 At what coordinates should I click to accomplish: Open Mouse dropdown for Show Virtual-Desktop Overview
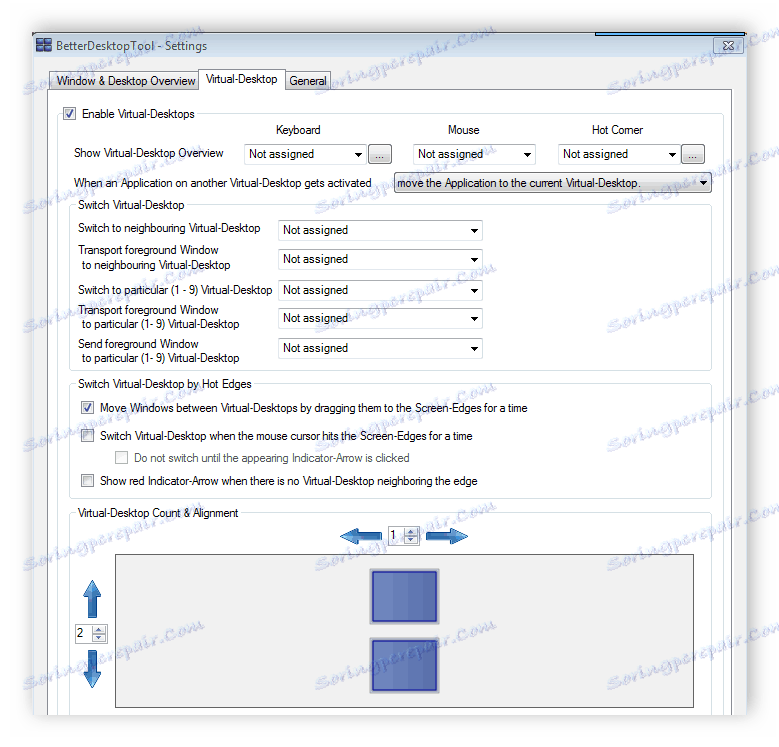(x=474, y=154)
